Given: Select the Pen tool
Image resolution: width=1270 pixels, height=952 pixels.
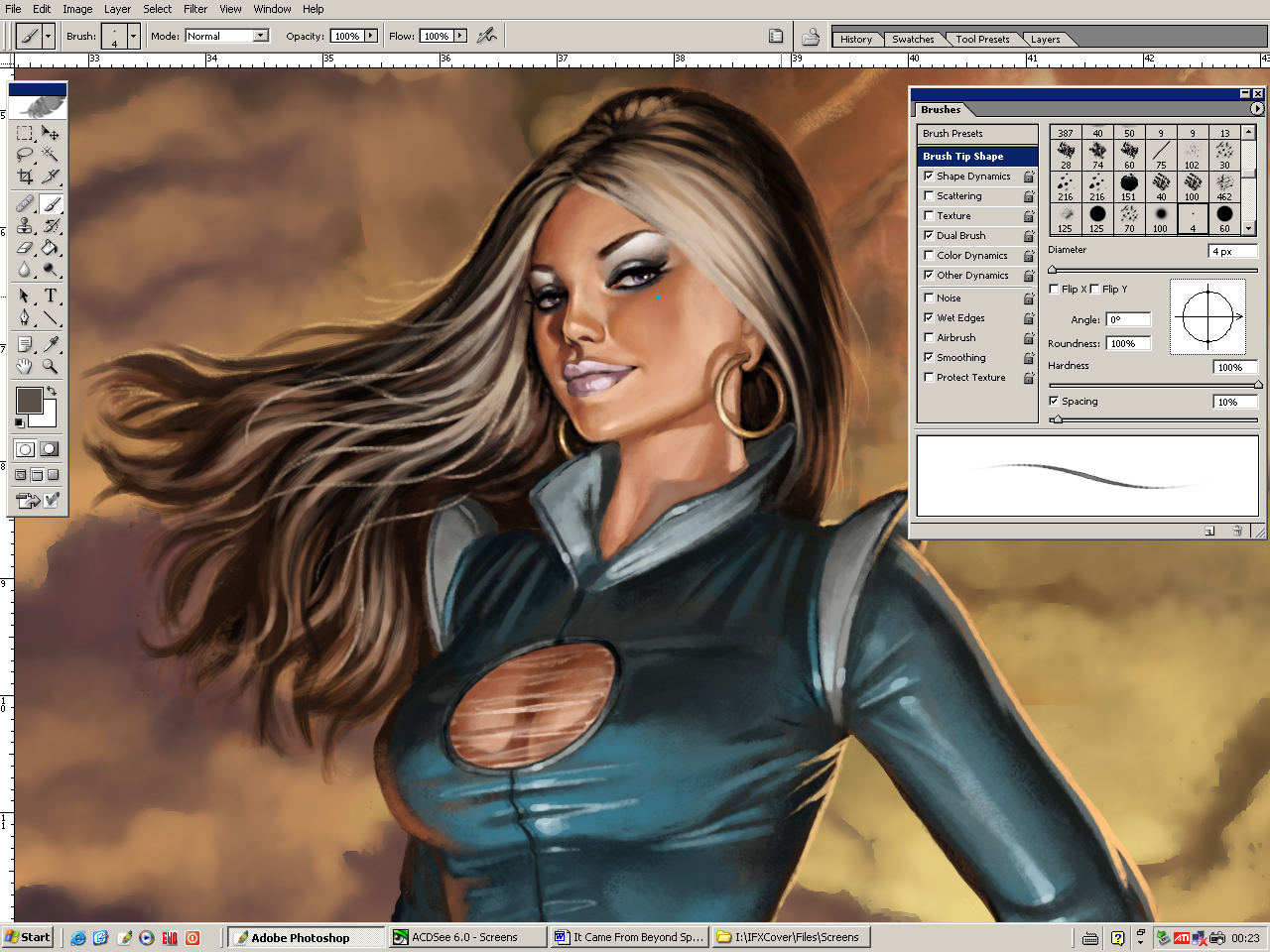Looking at the screenshot, I should pos(25,318).
